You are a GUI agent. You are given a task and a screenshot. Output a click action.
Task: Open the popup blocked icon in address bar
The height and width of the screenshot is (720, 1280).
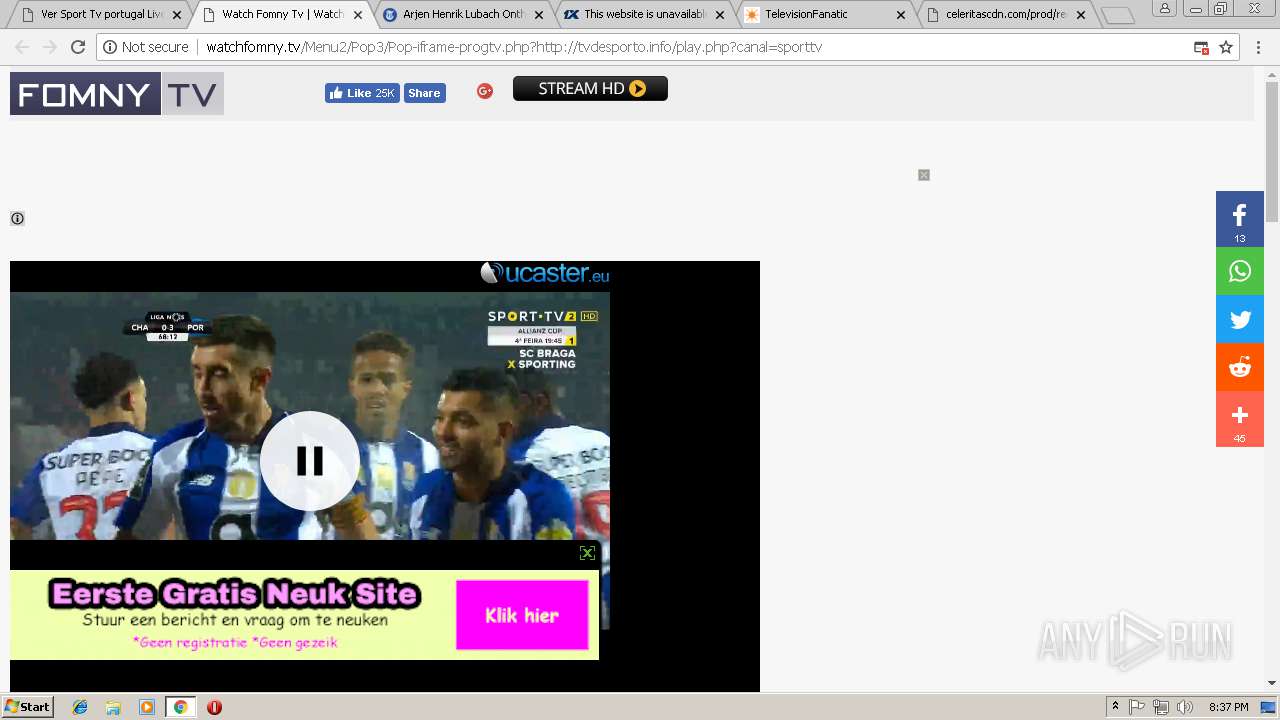1201,47
